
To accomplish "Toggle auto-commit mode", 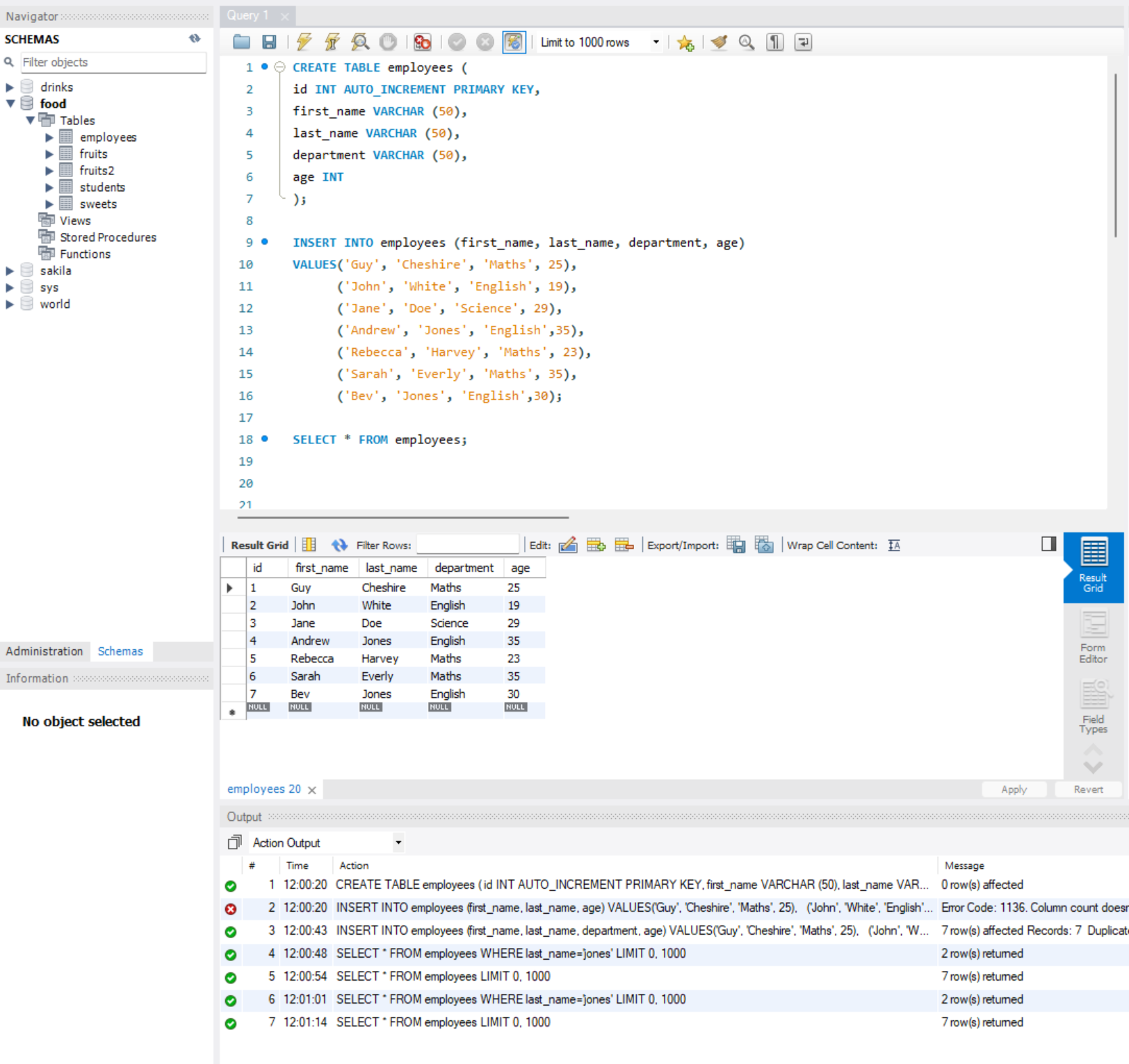I will coord(513,42).
